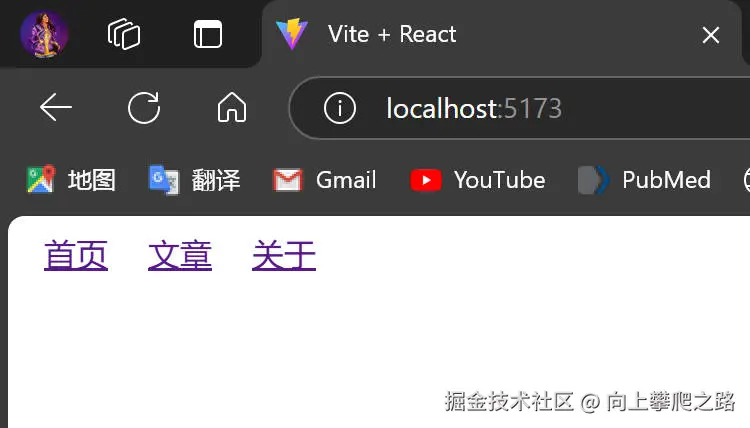Click the red YouTube play icon
The height and width of the screenshot is (428, 750).
(426, 180)
